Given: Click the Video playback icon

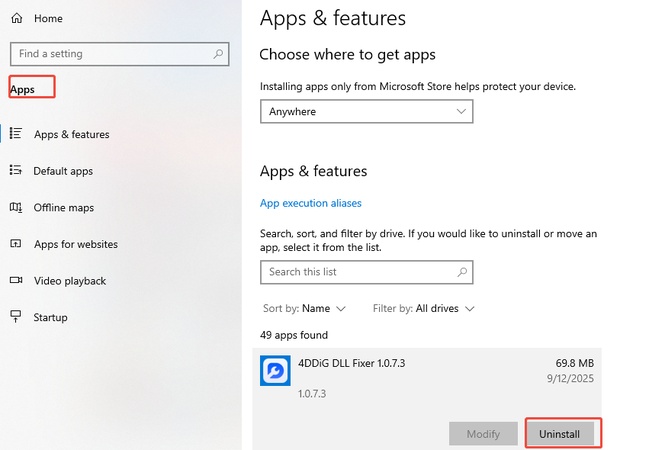Looking at the screenshot, I should 16,281.
